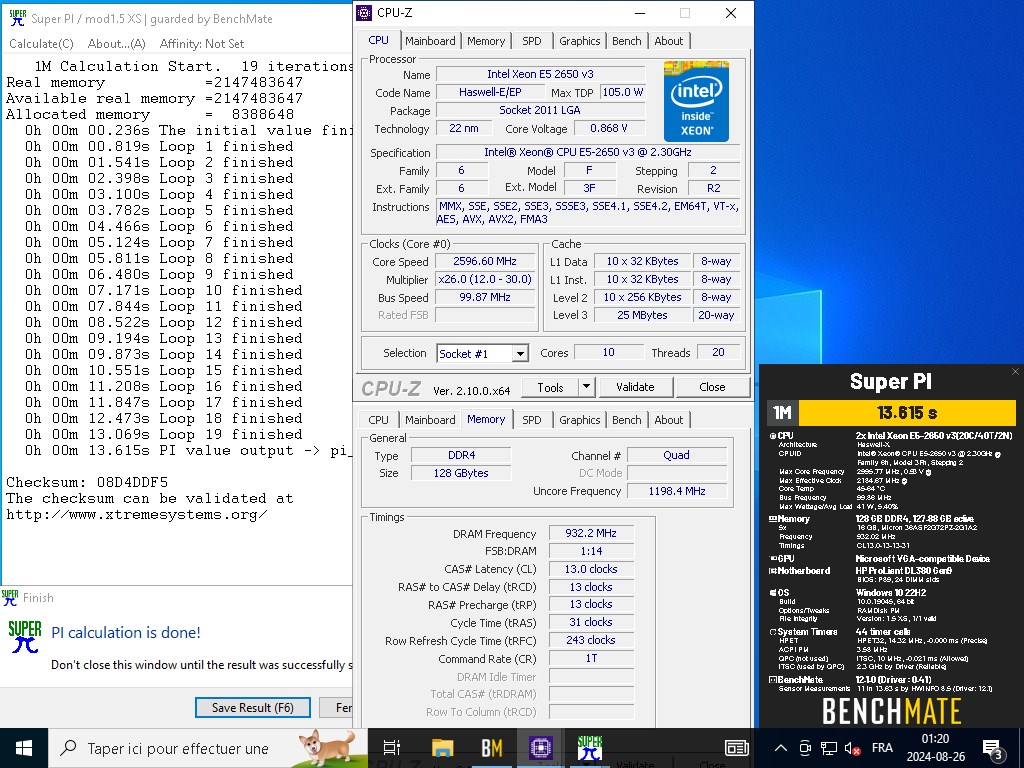Click the Validate button in upper CPU-Z

[635, 387]
